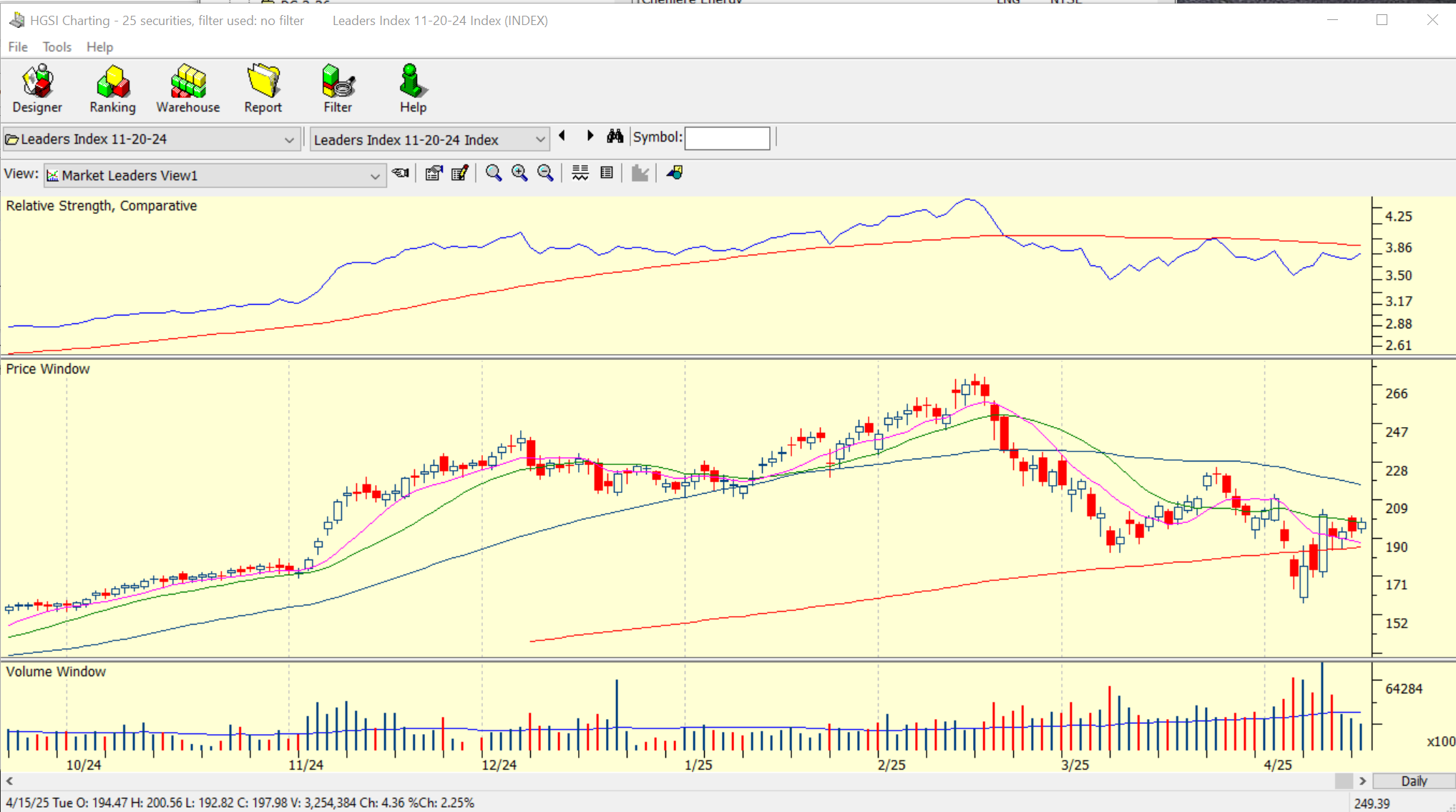Viewport: 1456px width, 812px height.
Task: Click the horizontal scrollbar right arrow
Action: click(1362, 781)
